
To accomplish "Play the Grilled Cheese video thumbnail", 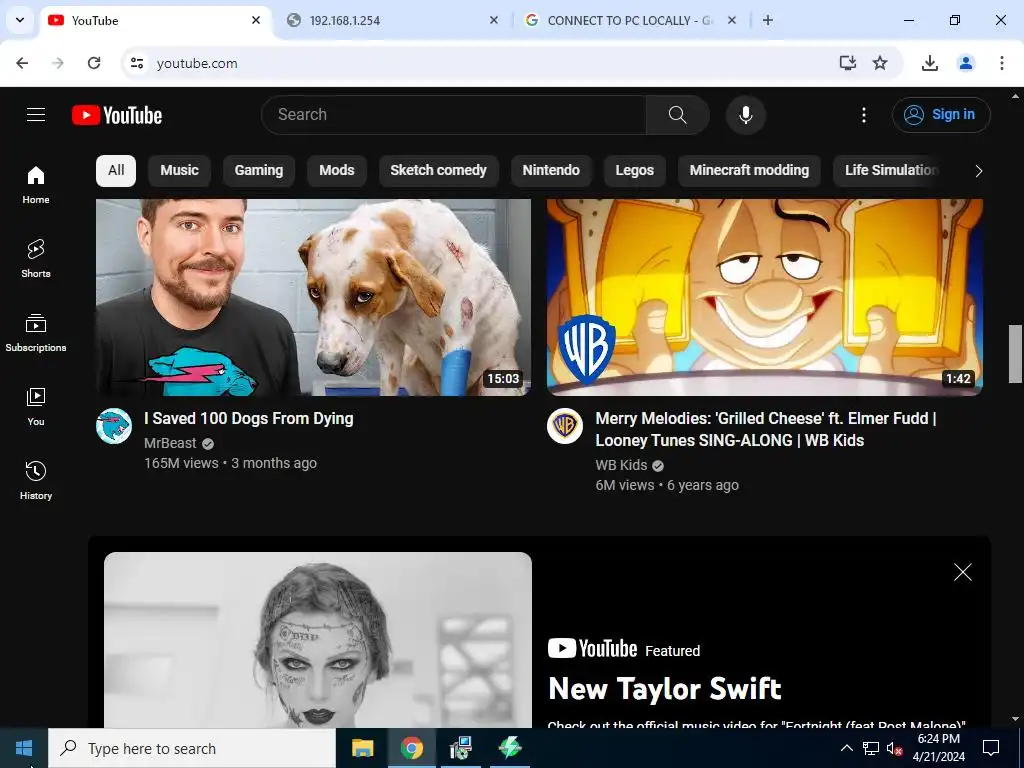I will [x=765, y=297].
